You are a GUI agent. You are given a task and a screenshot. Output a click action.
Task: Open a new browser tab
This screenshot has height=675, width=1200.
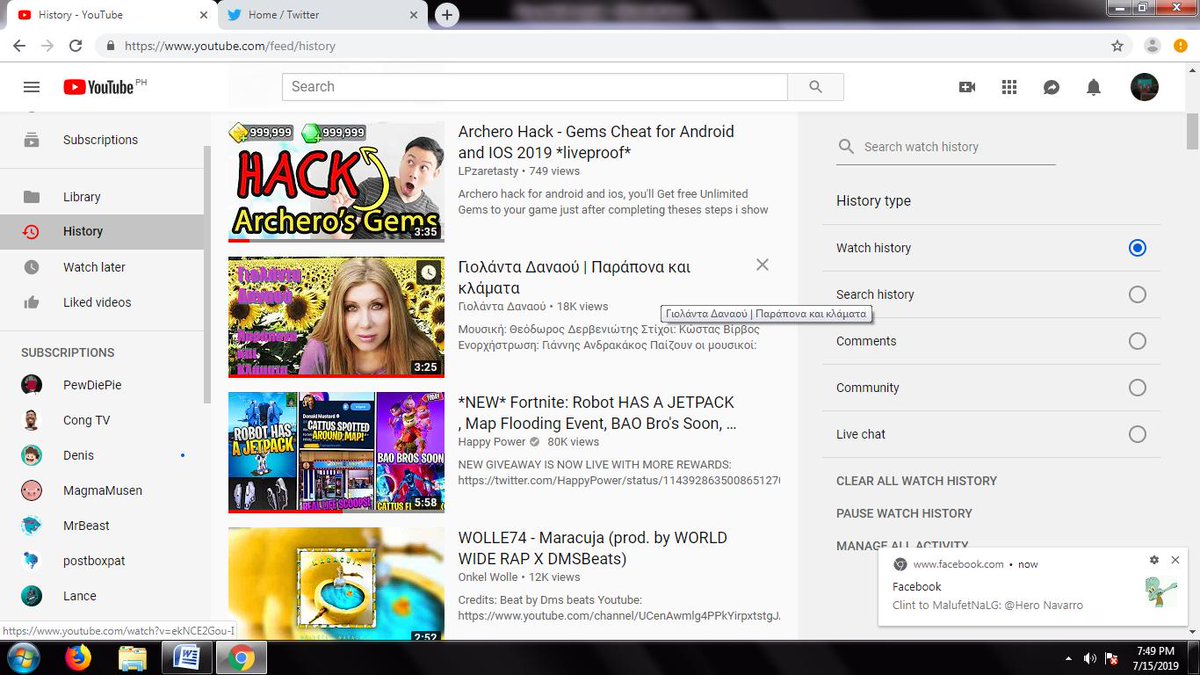447,15
